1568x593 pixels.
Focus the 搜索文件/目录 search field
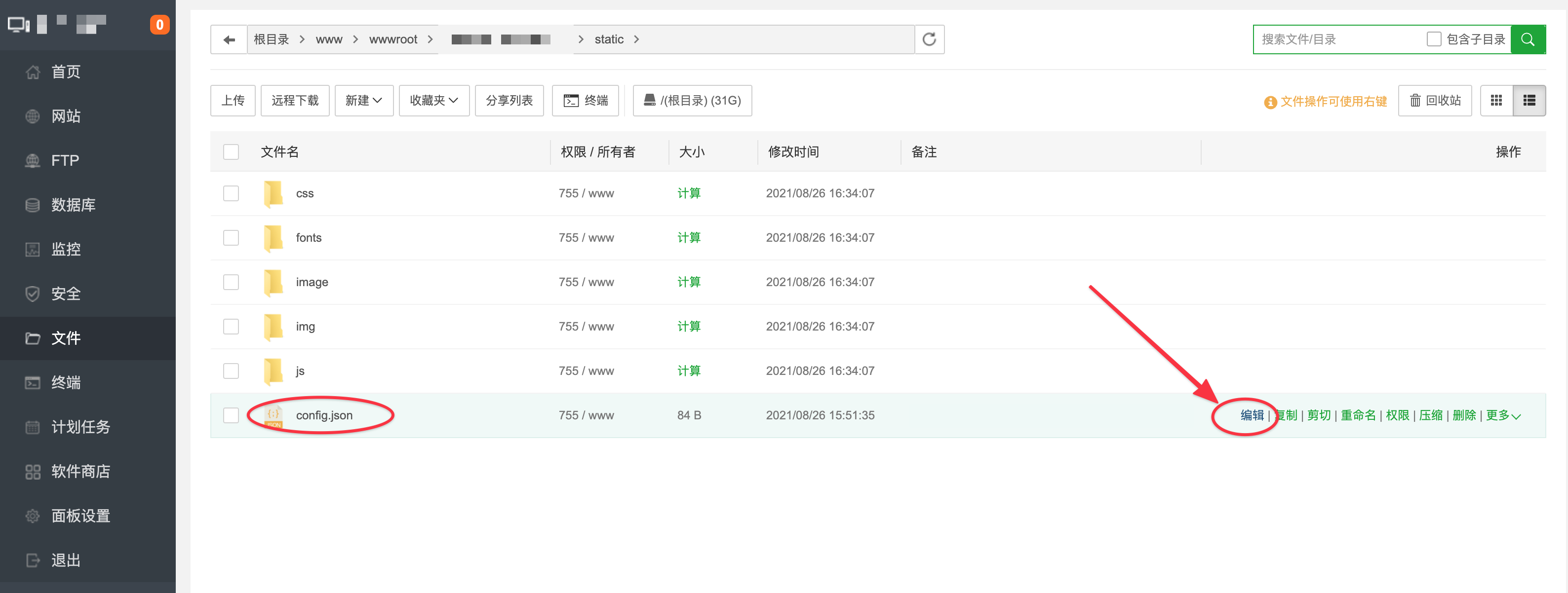[1339, 39]
